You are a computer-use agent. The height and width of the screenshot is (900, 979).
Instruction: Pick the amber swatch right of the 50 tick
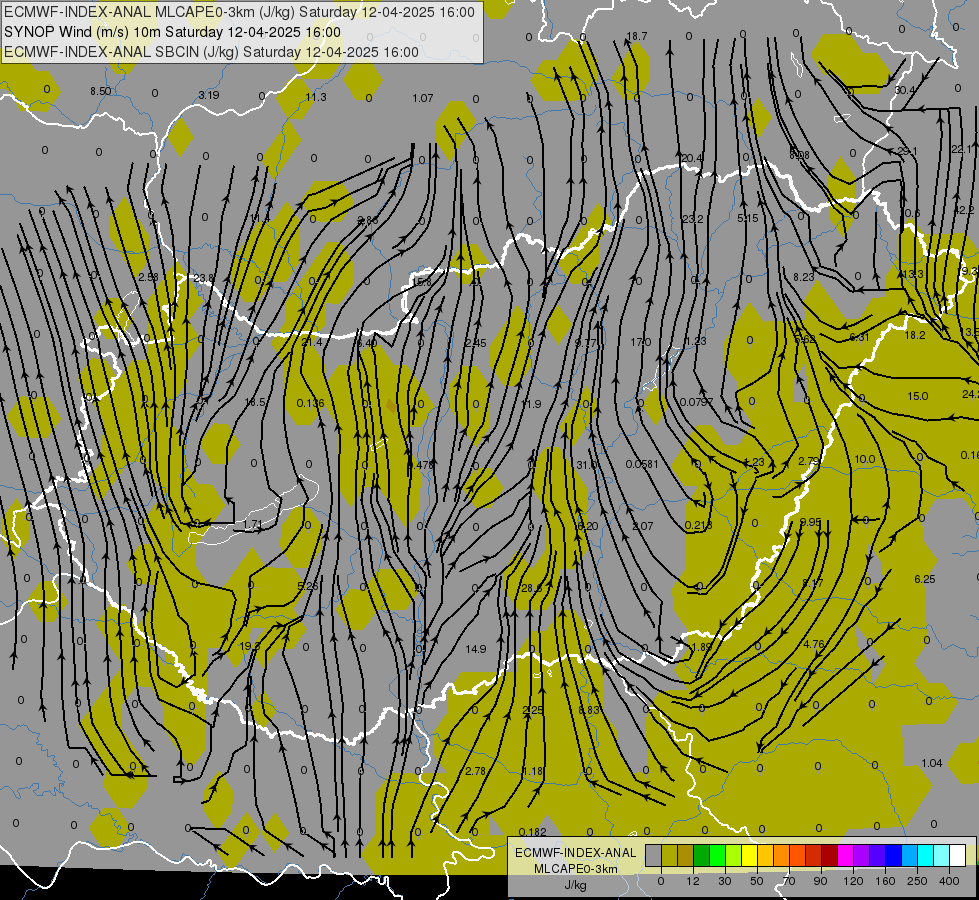click(x=765, y=856)
